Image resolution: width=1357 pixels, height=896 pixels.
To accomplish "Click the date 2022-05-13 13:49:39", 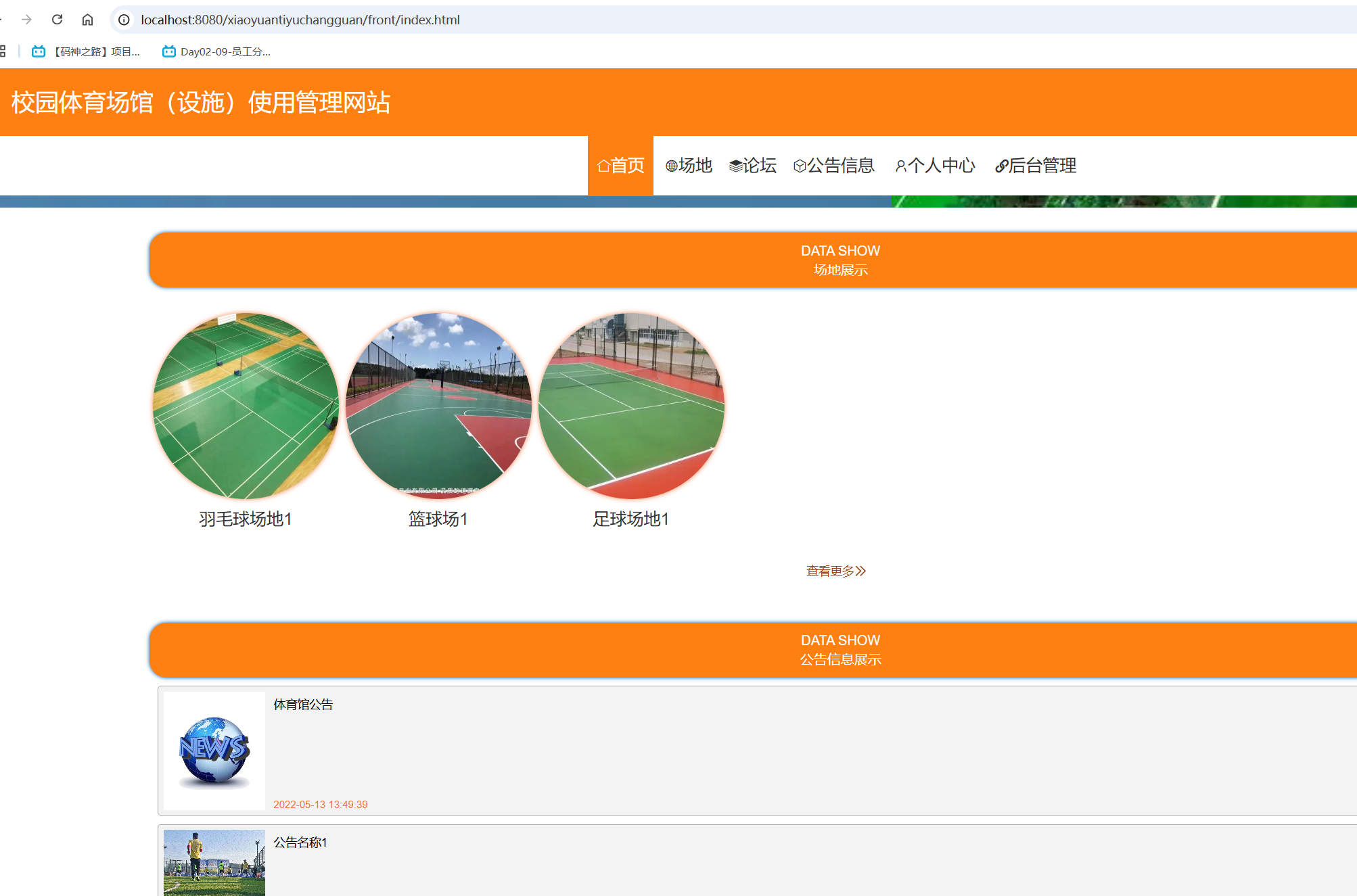I will [x=321, y=805].
